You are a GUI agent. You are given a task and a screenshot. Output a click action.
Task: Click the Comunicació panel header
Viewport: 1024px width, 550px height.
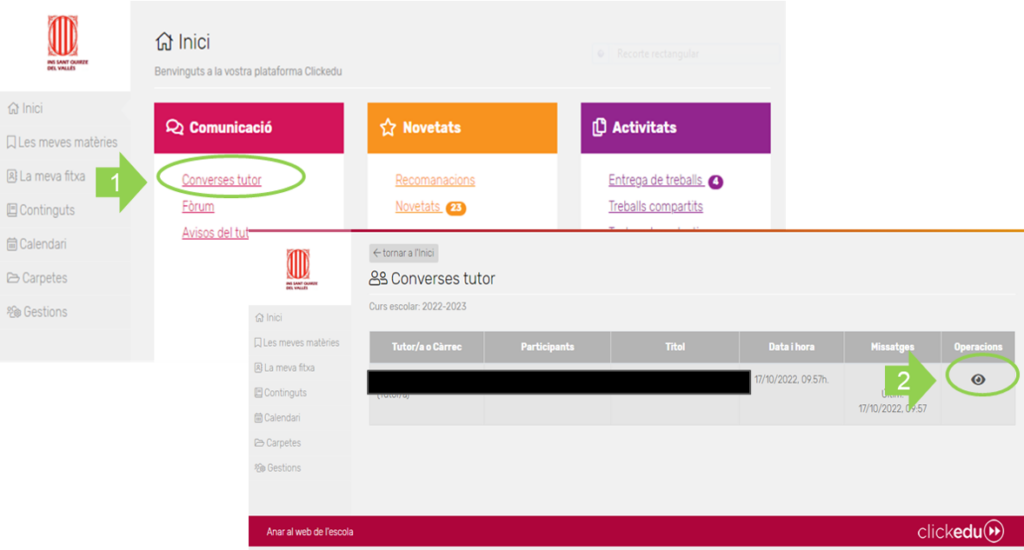[248, 128]
